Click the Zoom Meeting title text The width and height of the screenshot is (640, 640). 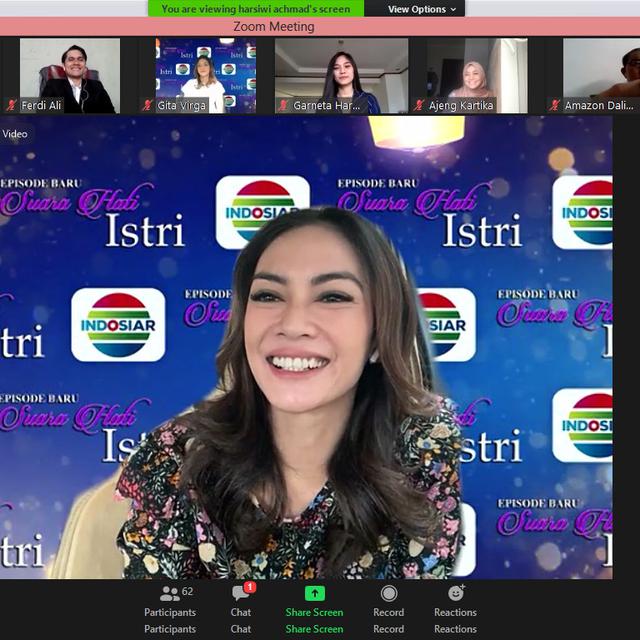[274, 27]
